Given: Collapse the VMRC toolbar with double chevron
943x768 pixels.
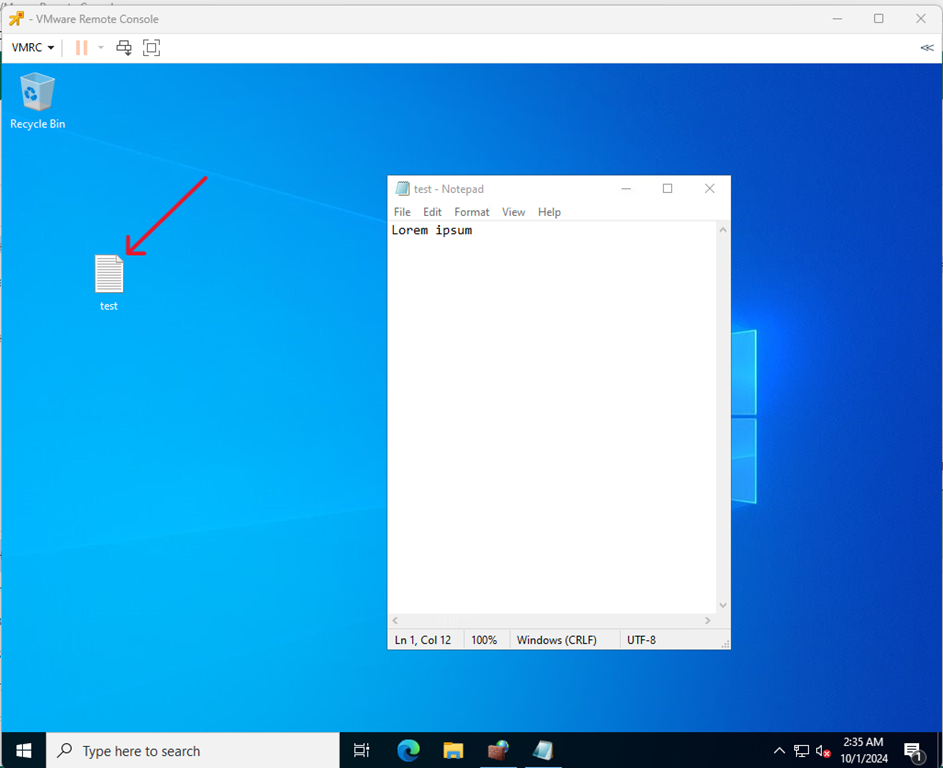Looking at the screenshot, I should click(927, 48).
